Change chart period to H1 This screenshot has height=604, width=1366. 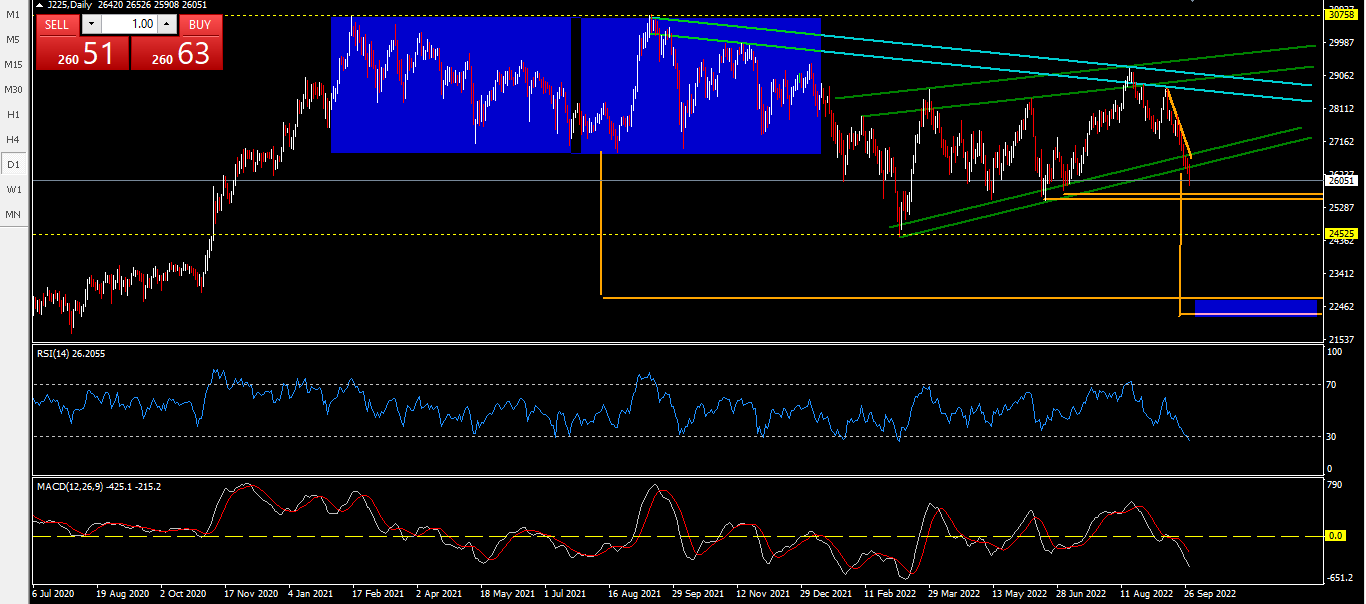click(x=13, y=114)
